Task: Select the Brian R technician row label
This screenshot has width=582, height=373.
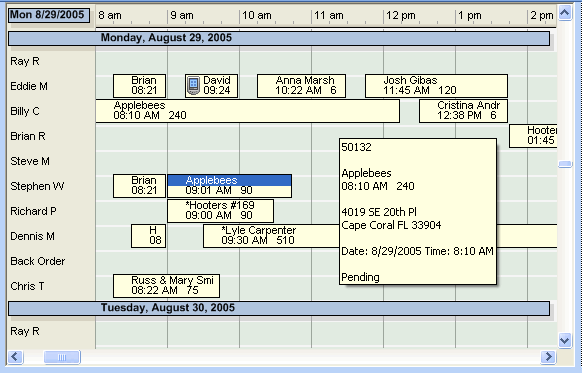Action: pos(28,136)
